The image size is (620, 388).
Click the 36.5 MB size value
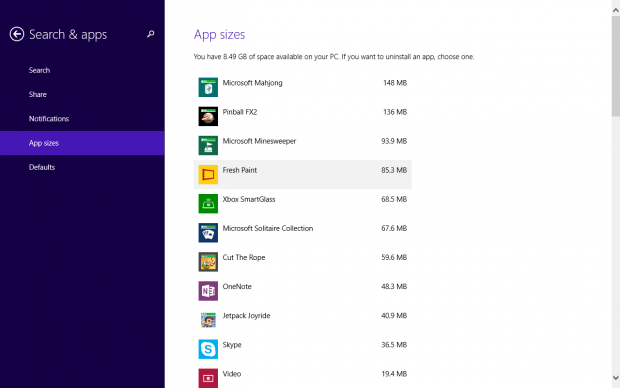(x=394, y=344)
